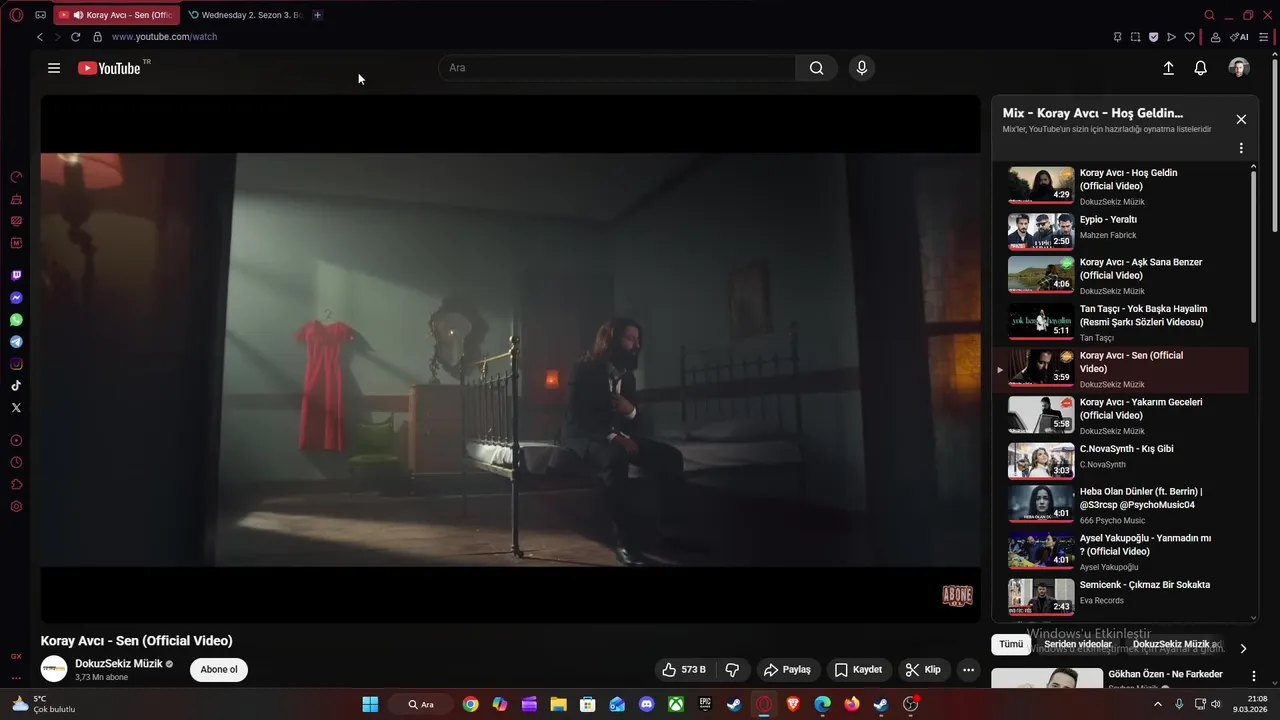Open Windows Start menu

tap(370, 704)
